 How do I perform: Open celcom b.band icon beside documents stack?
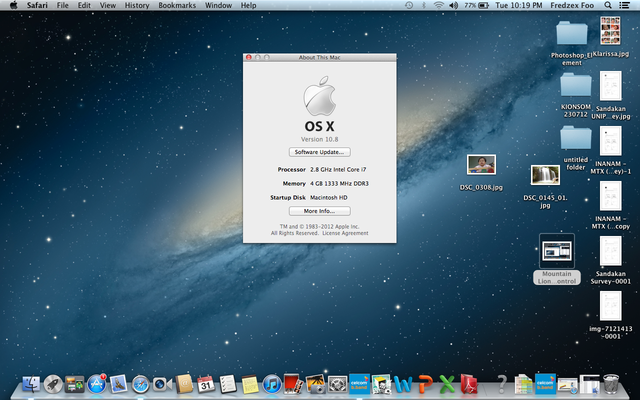(x=545, y=384)
